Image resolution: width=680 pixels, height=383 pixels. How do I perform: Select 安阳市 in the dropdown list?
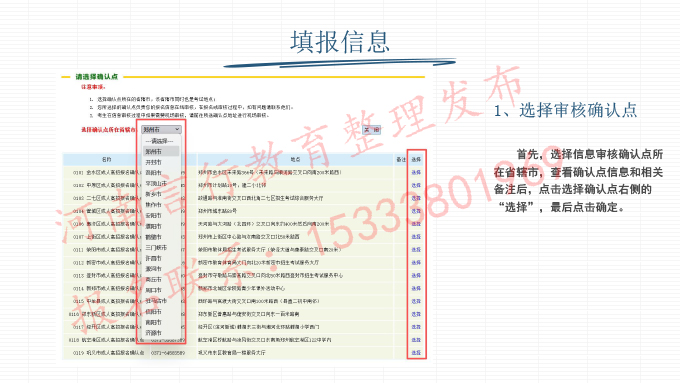(x=153, y=216)
